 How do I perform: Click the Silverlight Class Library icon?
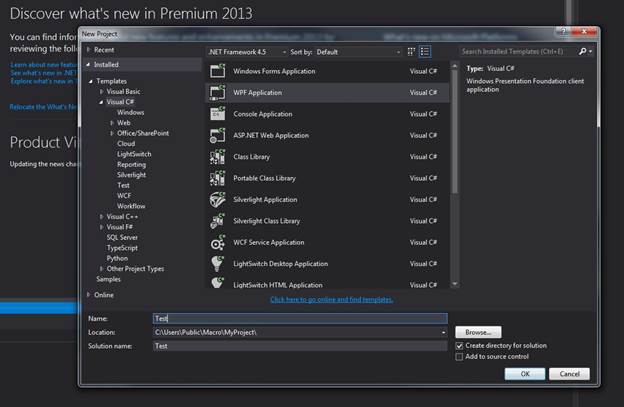[218, 221]
